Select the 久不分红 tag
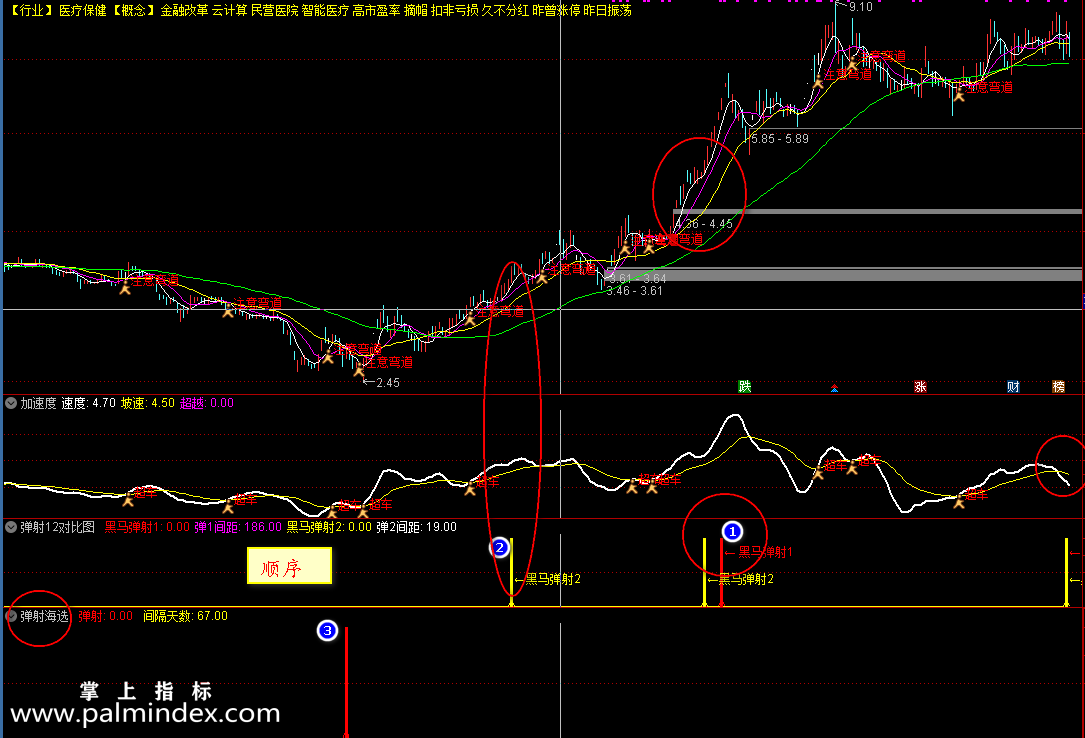Image resolution: width=1085 pixels, height=738 pixels. (x=505, y=10)
